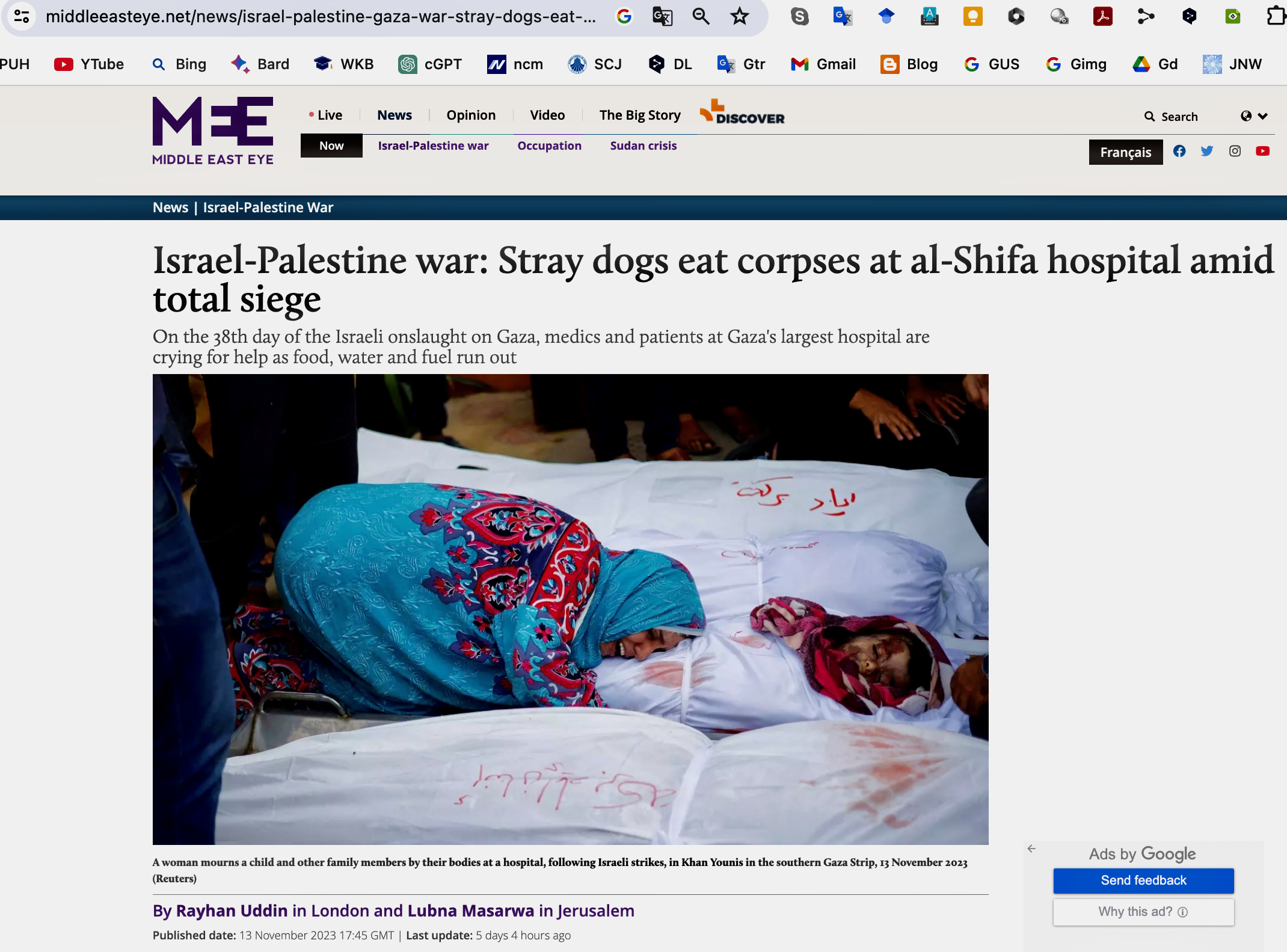Open the Gimg bookmark
This screenshot has height=952, width=1287.
tap(1076, 64)
